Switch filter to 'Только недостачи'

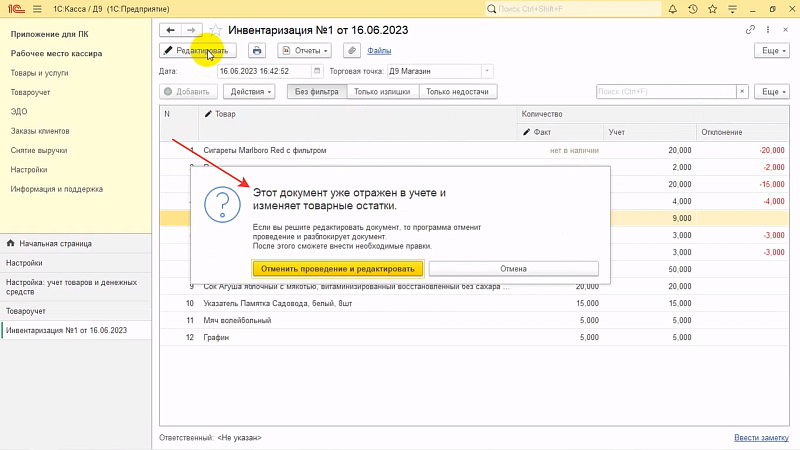coord(457,92)
